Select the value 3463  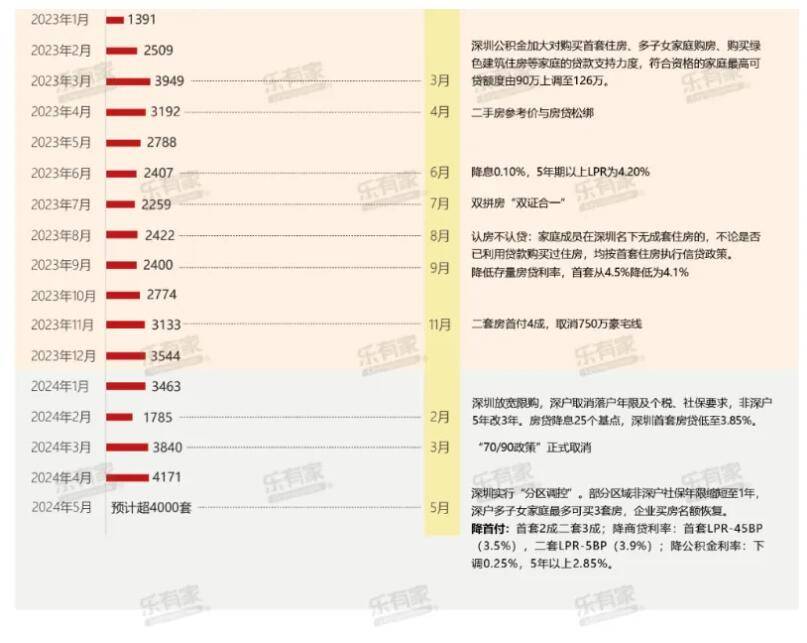[x=166, y=386]
